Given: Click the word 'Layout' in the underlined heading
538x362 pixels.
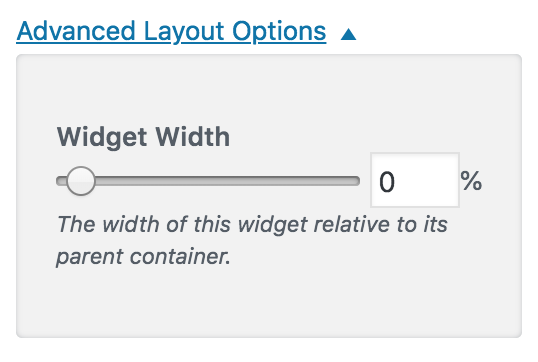Looking at the screenshot, I should 184,32.
